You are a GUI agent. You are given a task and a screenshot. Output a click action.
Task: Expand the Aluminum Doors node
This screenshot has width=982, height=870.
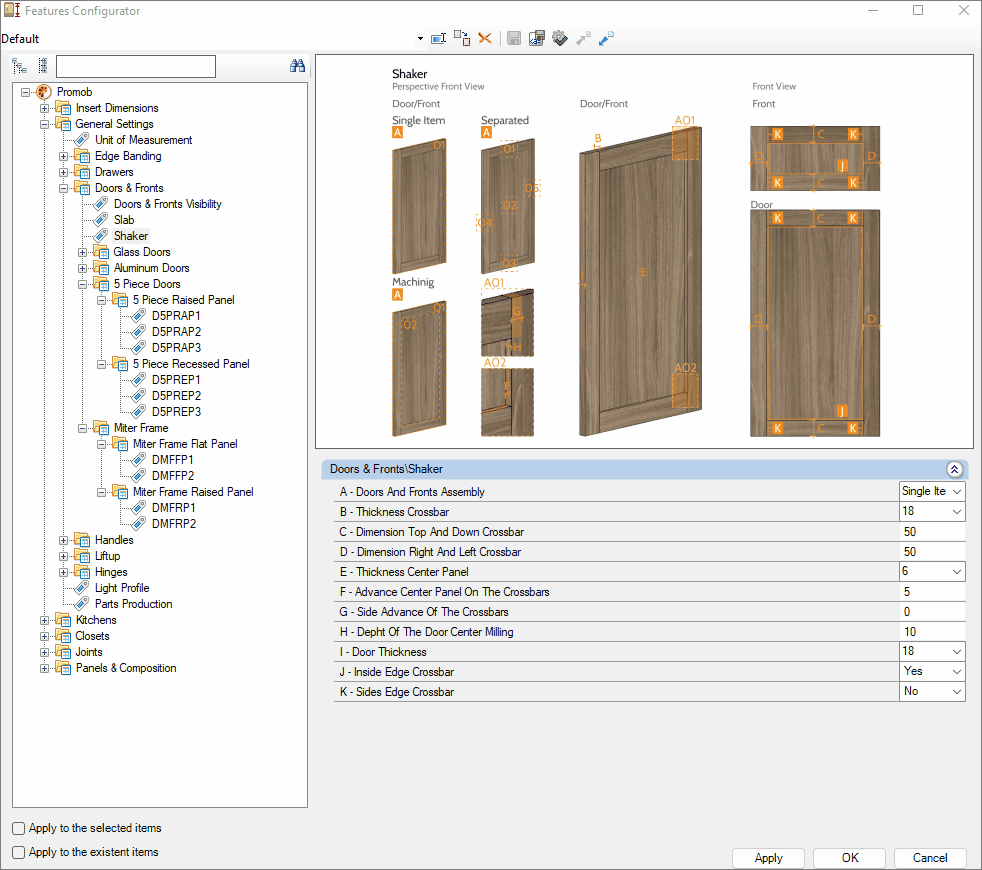(83, 268)
